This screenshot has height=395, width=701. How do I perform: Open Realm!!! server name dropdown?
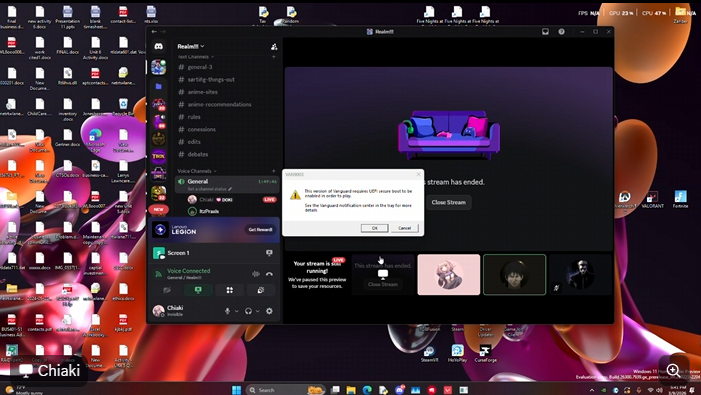191,46
